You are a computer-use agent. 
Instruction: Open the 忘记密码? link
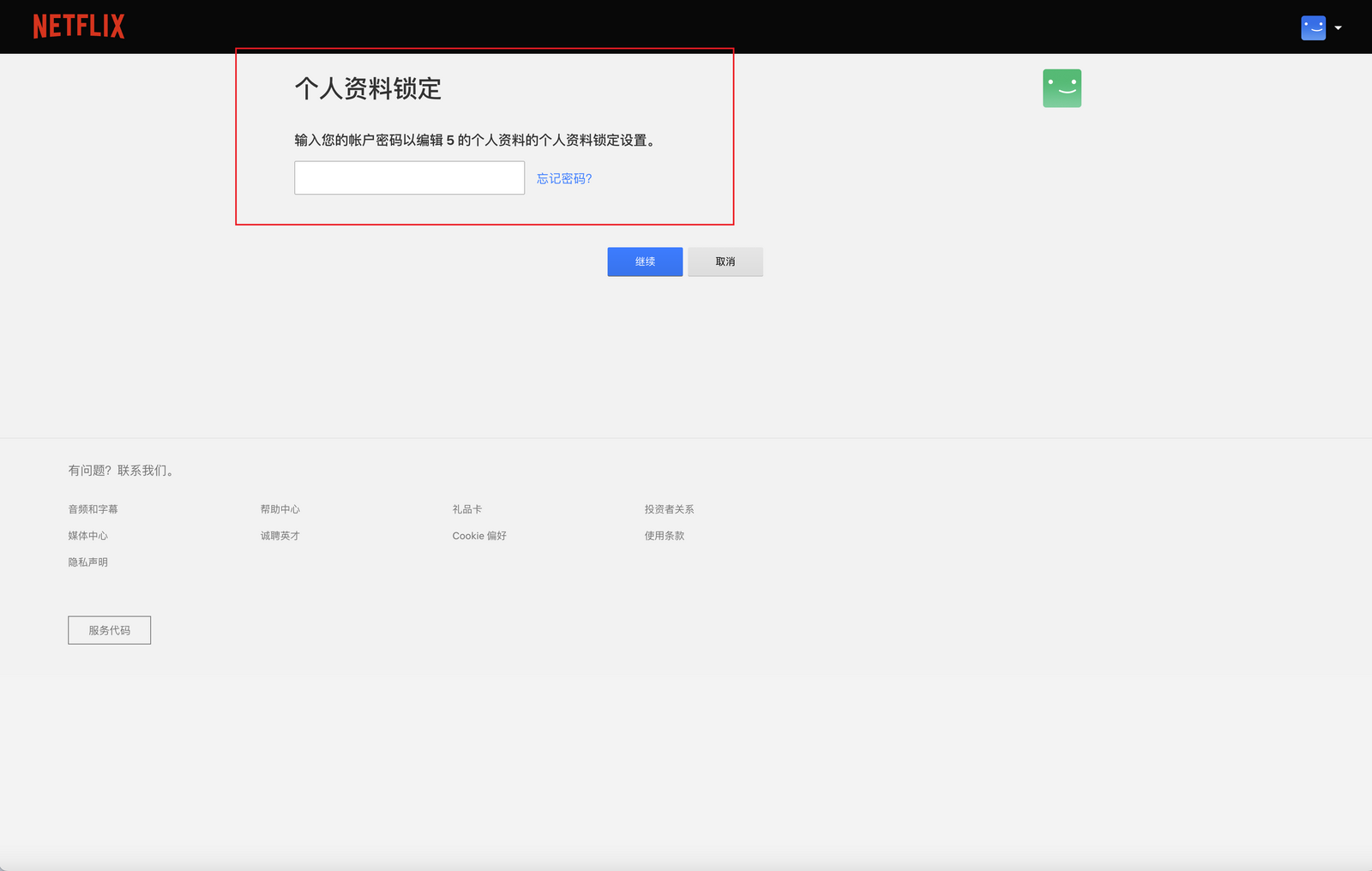point(564,178)
